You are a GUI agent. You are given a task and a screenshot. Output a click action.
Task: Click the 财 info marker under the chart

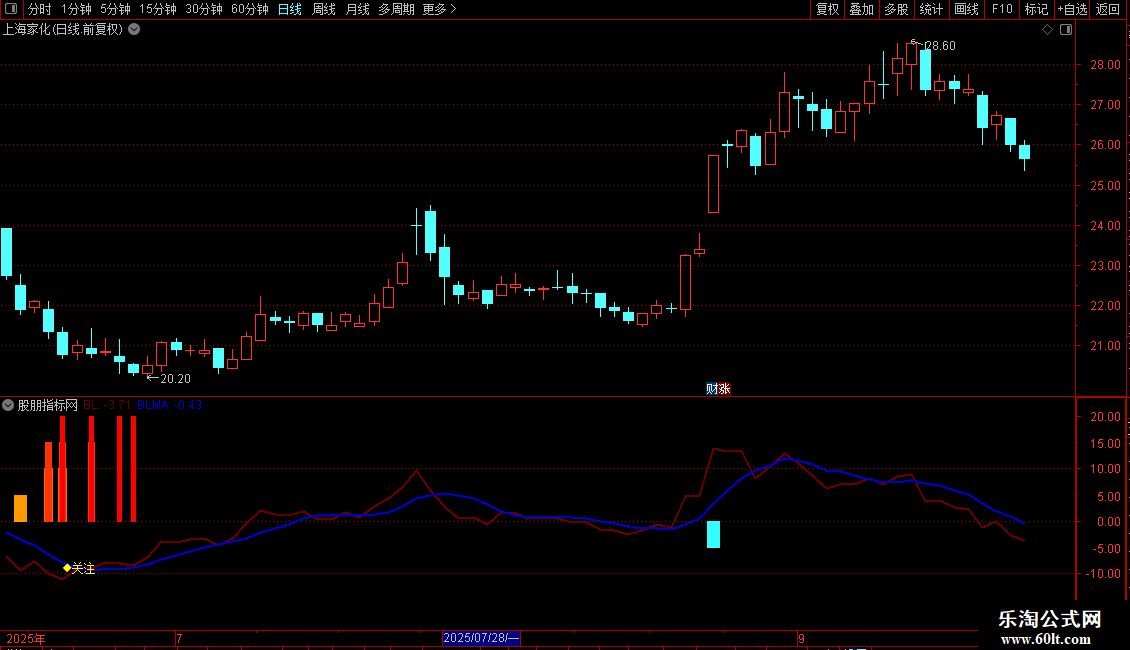coord(711,389)
